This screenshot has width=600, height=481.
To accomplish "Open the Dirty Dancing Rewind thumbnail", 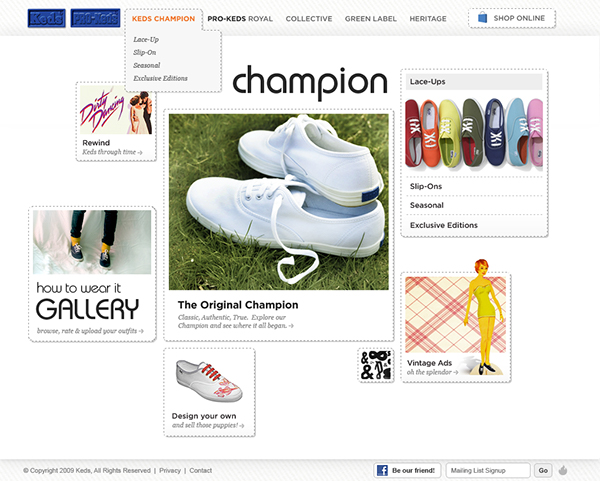I will [x=116, y=110].
